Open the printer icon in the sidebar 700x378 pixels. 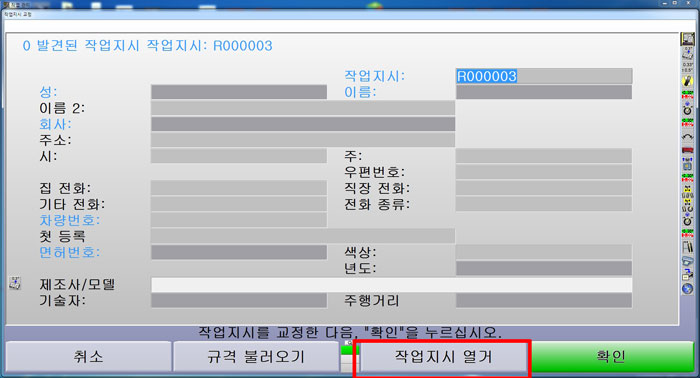pyautogui.click(x=688, y=261)
